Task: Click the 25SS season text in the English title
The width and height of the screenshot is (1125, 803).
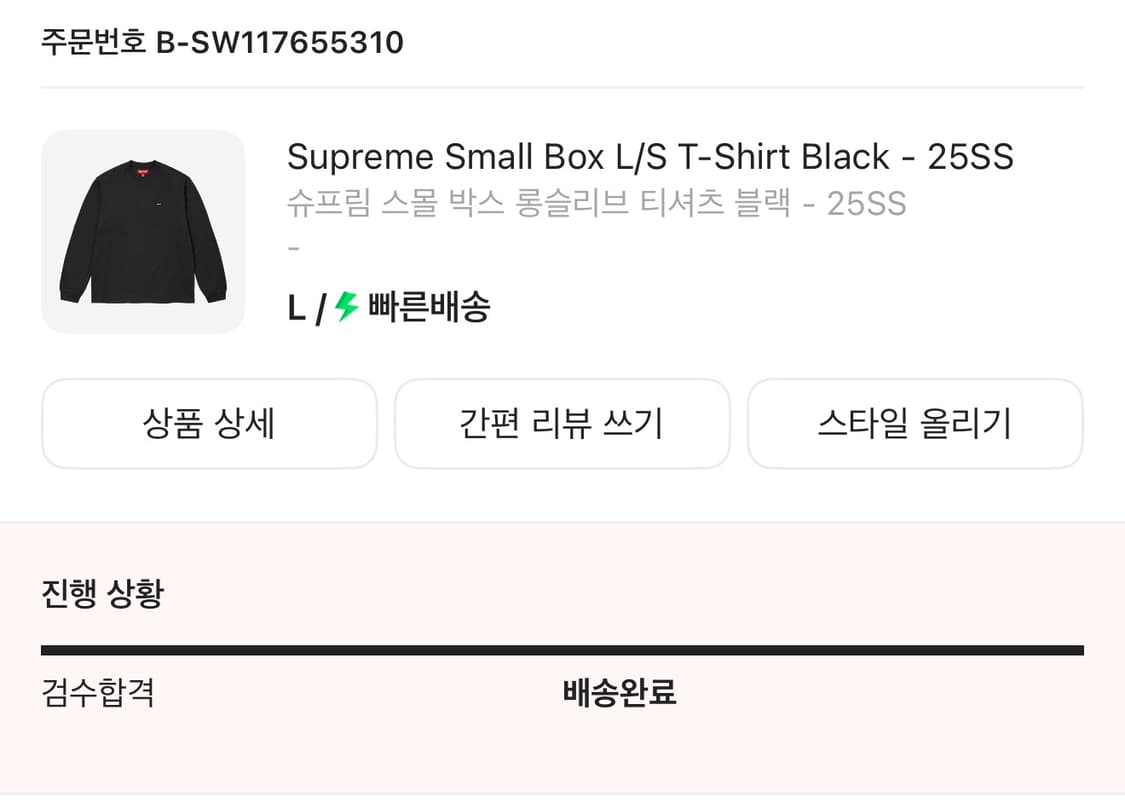Action: pos(970,157)
